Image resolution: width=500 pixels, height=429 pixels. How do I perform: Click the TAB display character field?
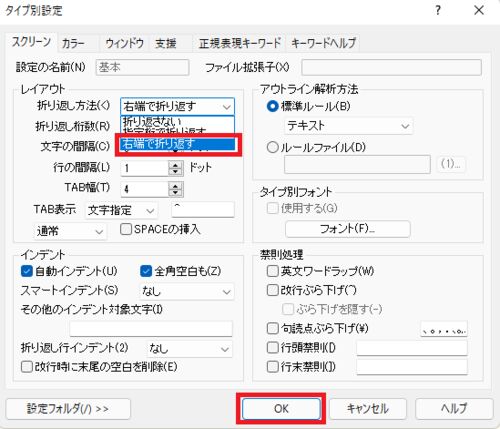(x=203, y=210)
